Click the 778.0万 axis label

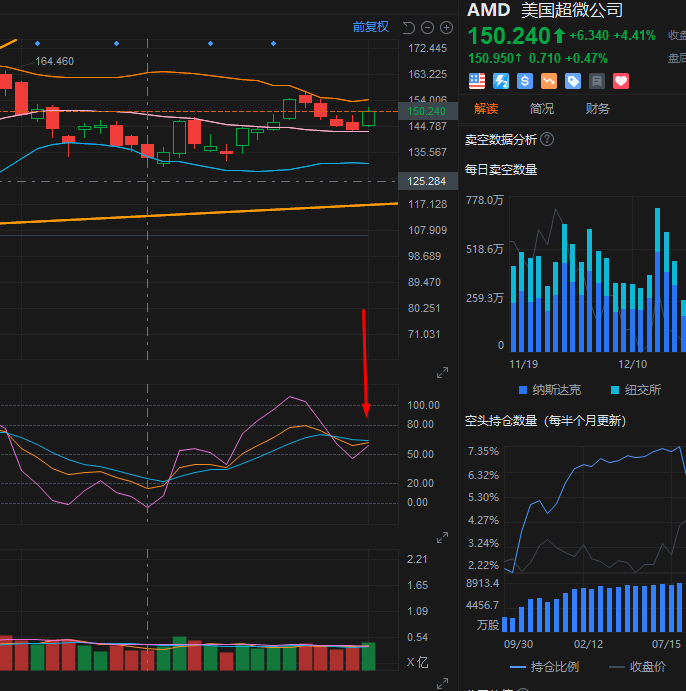click(485, 201)
